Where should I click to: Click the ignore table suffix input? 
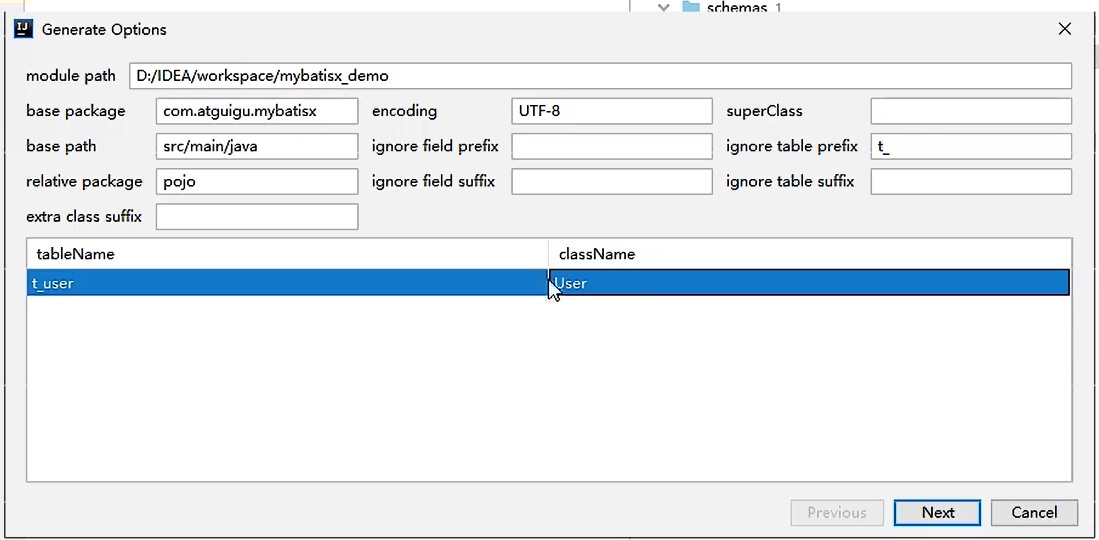point(970,181)
